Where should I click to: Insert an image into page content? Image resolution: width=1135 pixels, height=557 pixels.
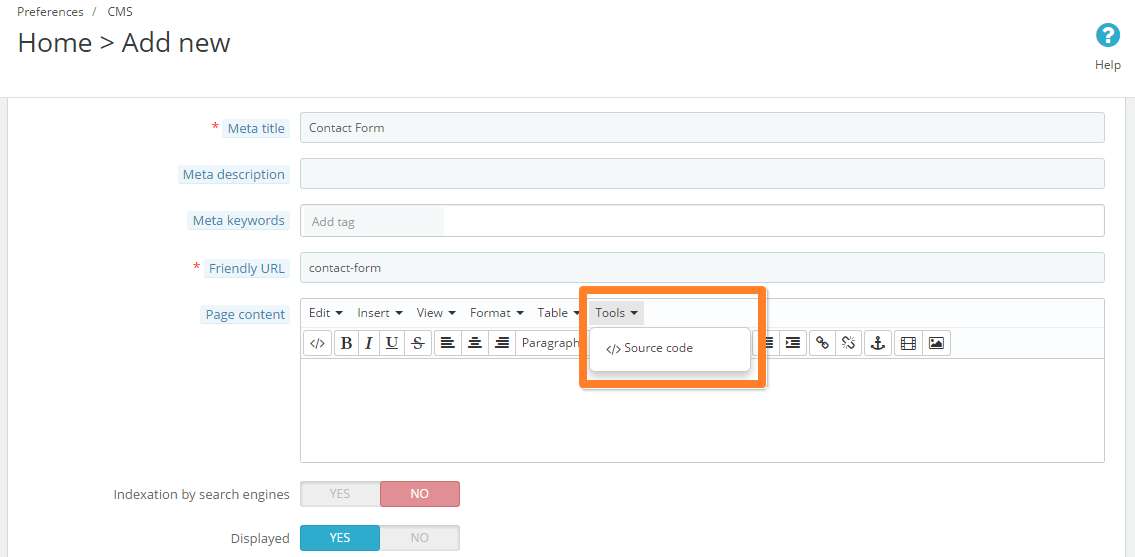point(936,343)
